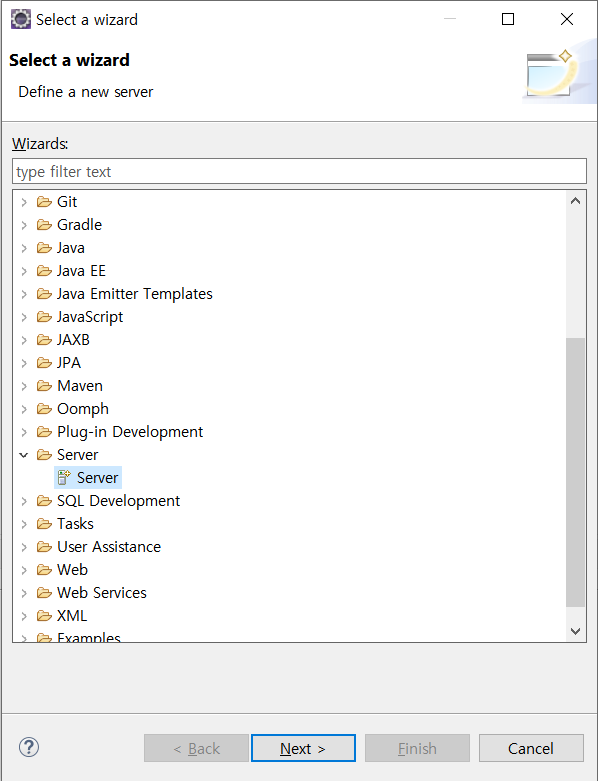Expand the SQL Development category
Viewport: 598px width, 781px height.
(x=24, y=501)
